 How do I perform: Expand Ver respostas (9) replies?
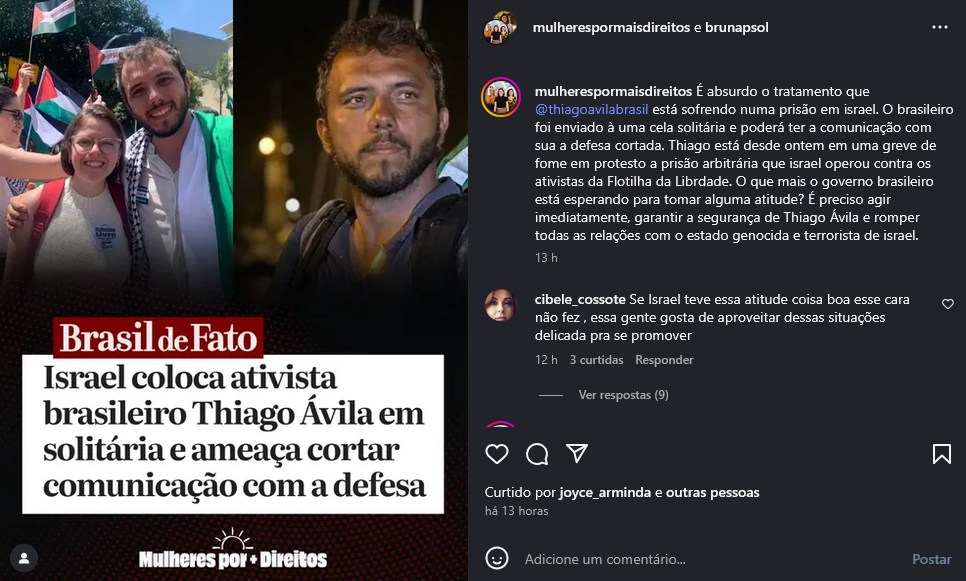(623, 395)
